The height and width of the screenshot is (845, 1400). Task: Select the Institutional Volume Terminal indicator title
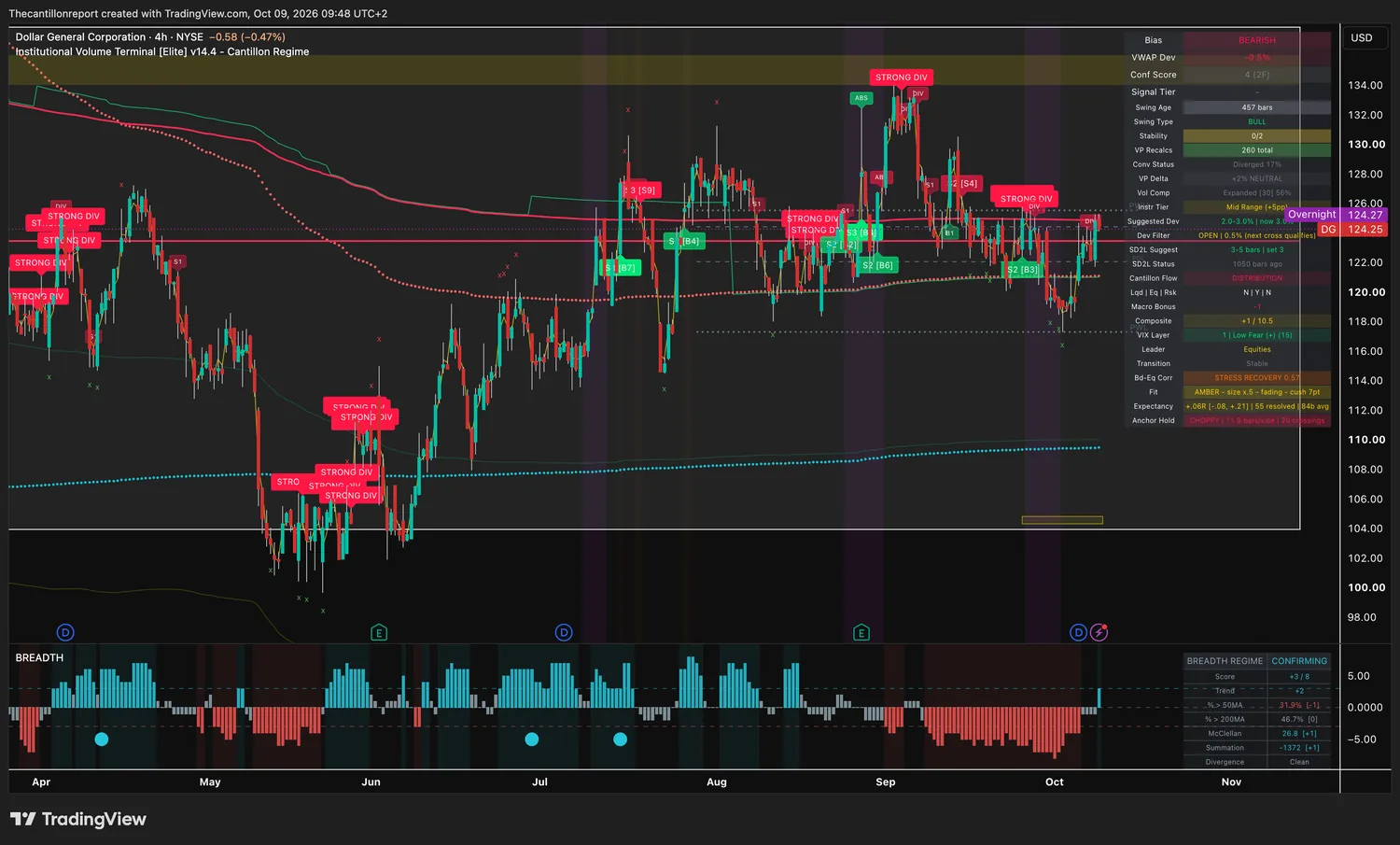162,52
